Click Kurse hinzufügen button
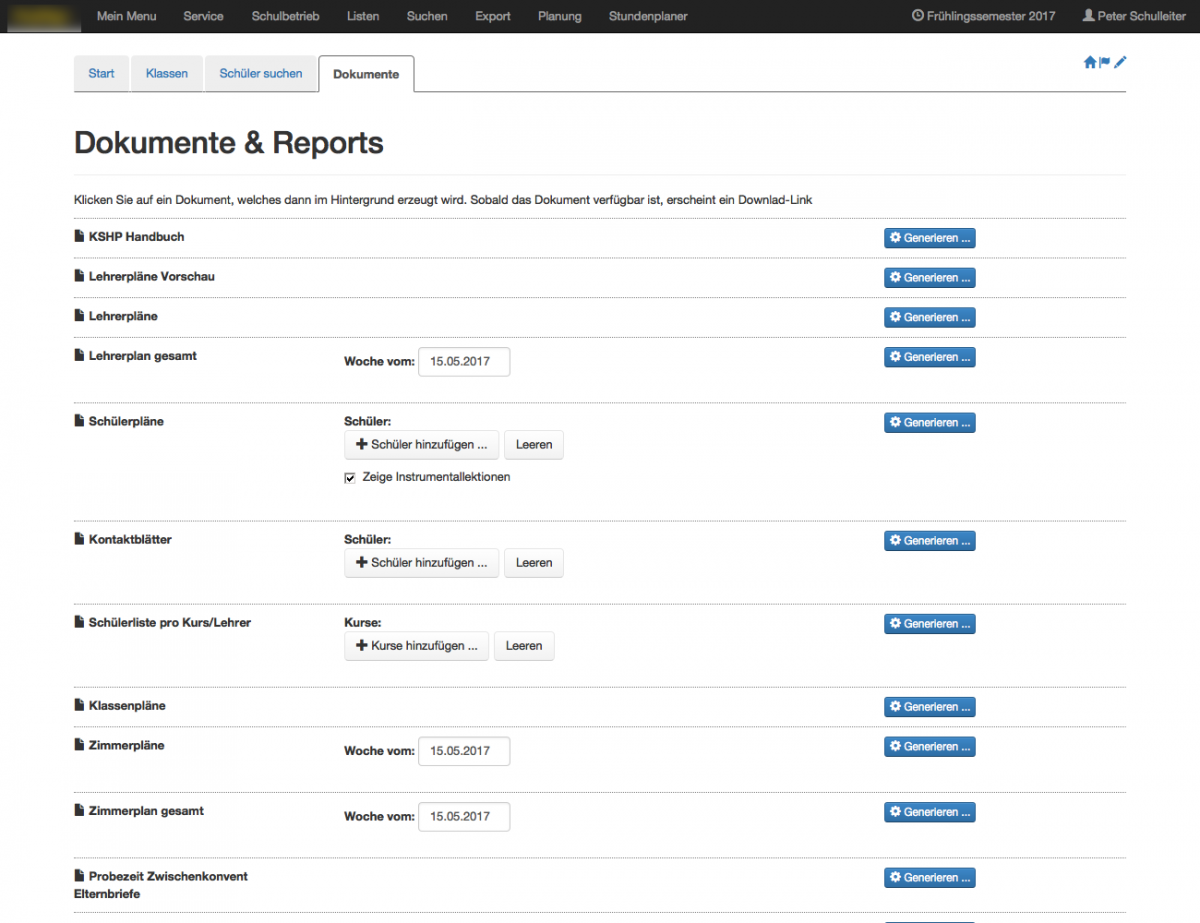 (417, 646)
